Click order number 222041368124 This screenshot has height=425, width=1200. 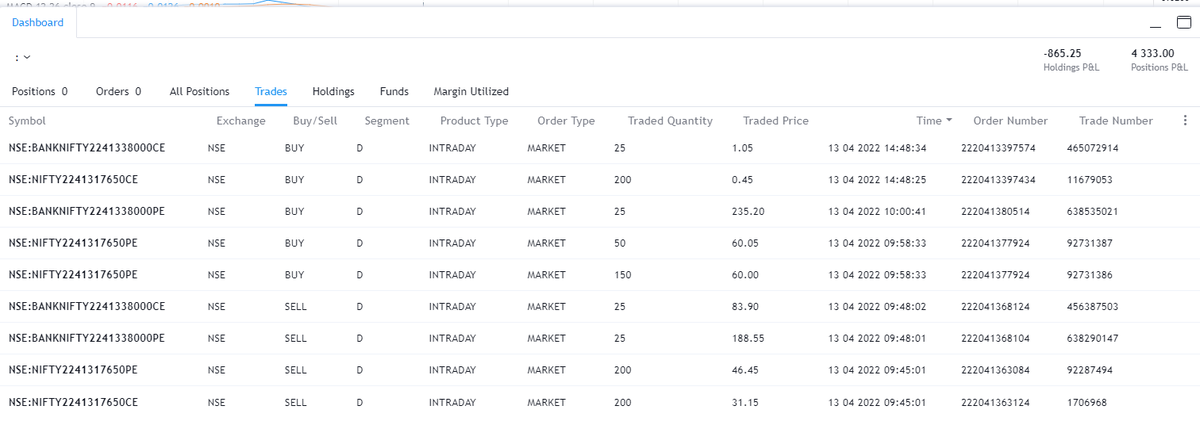[x=994, y=306]
